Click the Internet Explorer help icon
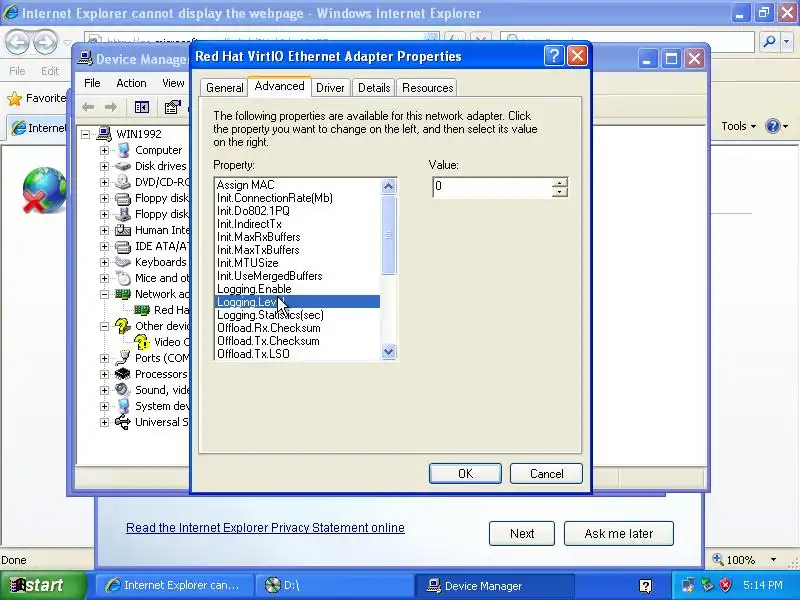This screenshot has height=600, width=800. point(773,126)
